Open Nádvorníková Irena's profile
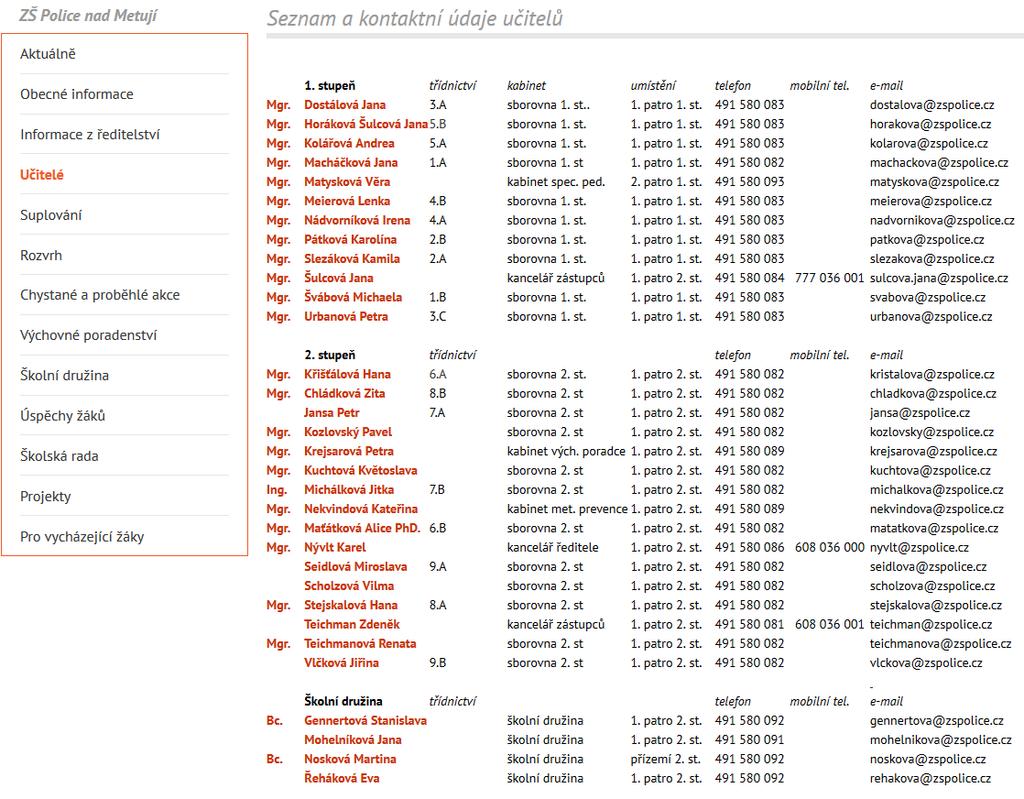The image size is (1024, 799). click(357, 221)
